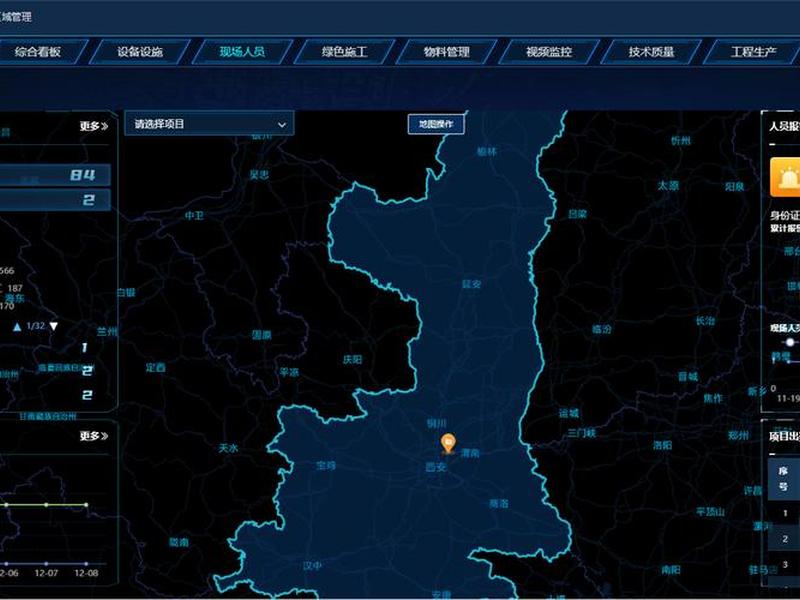800x600 pixels.
Task: Click the 中卫 city label on map
Action: [194, 216]
